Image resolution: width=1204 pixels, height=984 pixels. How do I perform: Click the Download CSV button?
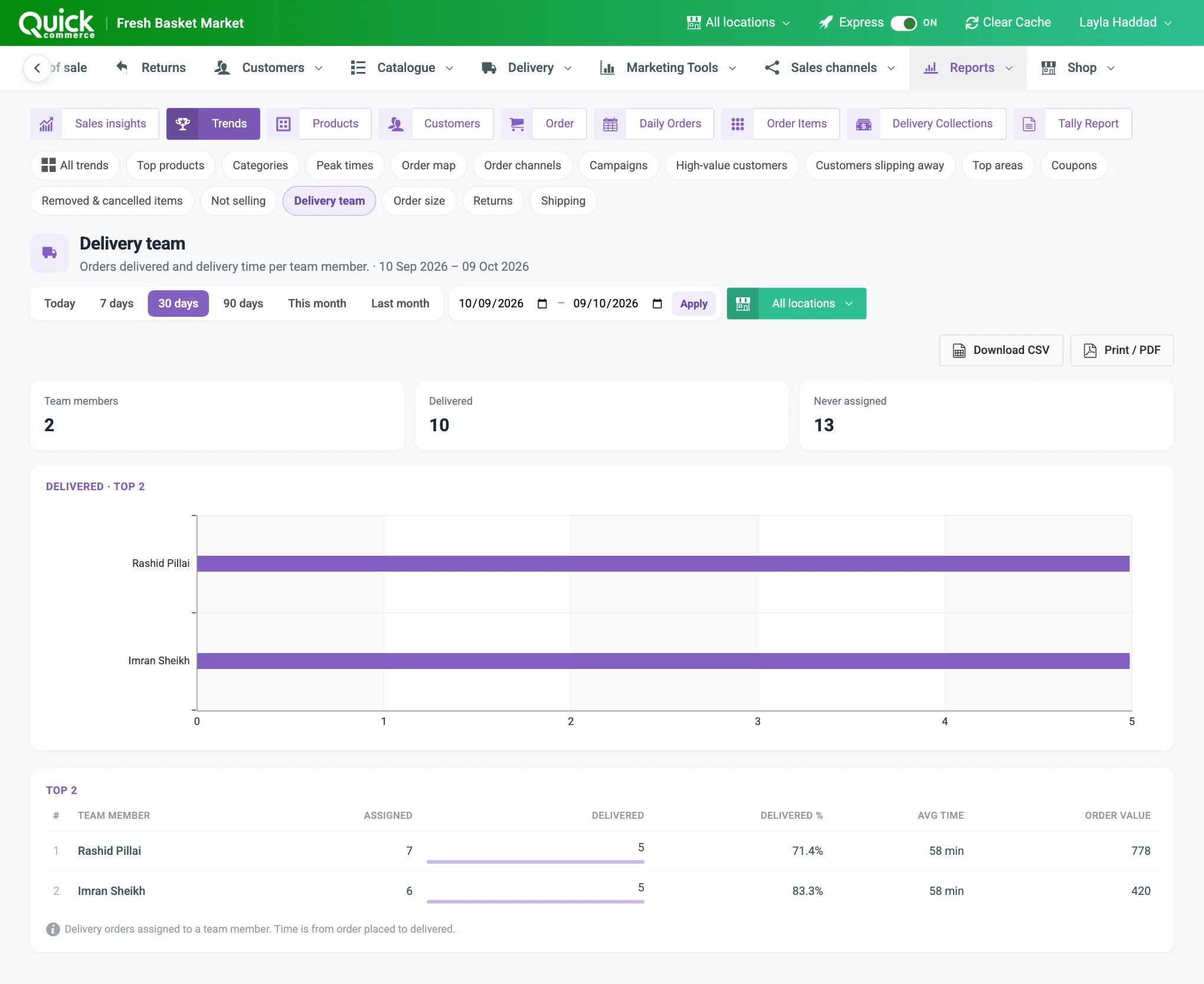[1001, 350]
